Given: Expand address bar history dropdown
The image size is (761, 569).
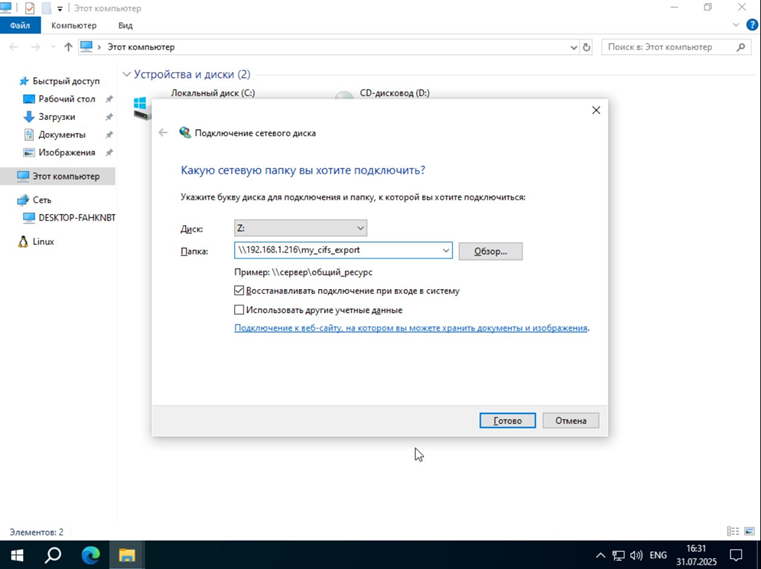Looking at the screenshot, I should point(574,47).
